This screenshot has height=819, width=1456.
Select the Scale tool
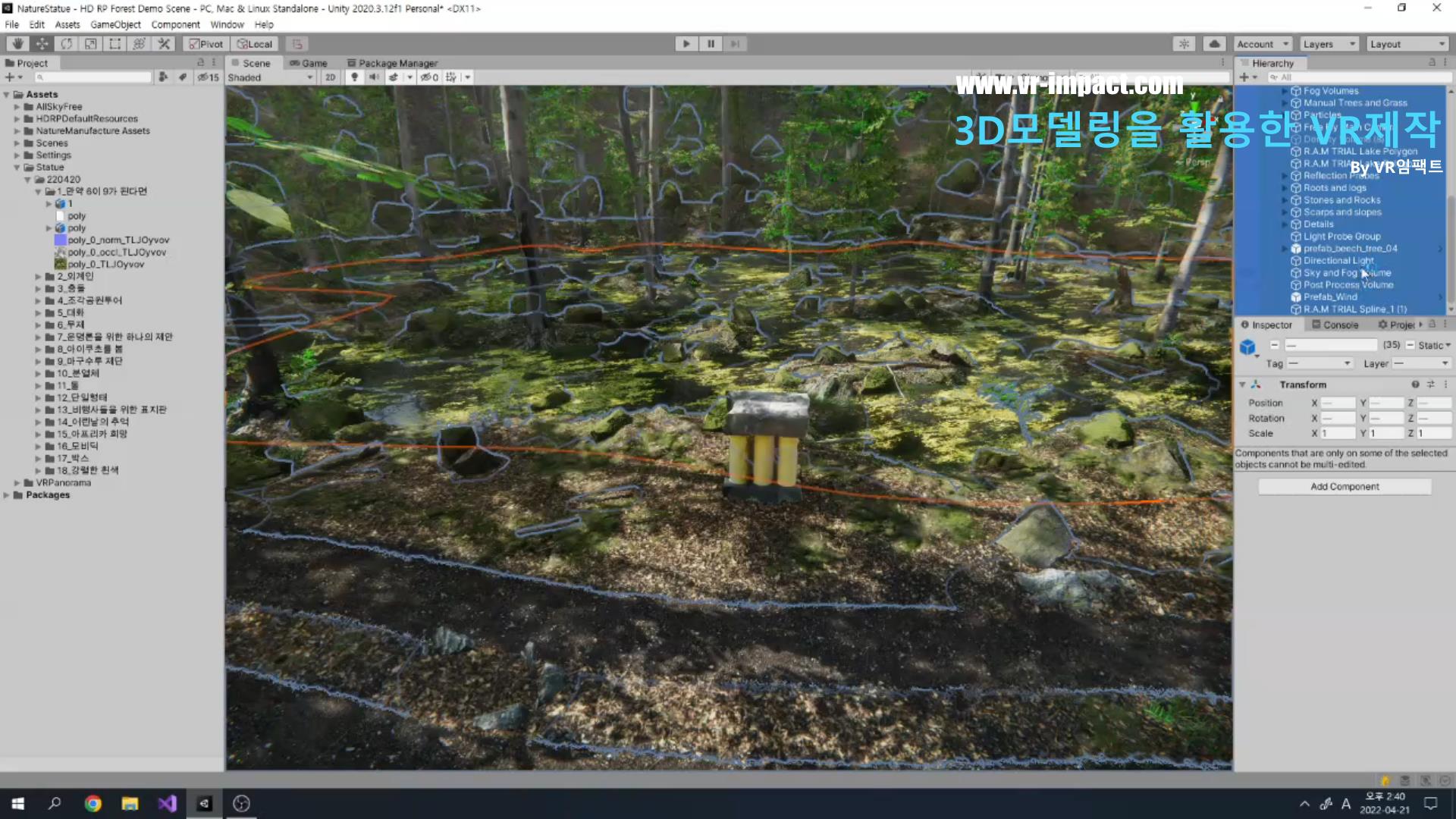point(90,44)
